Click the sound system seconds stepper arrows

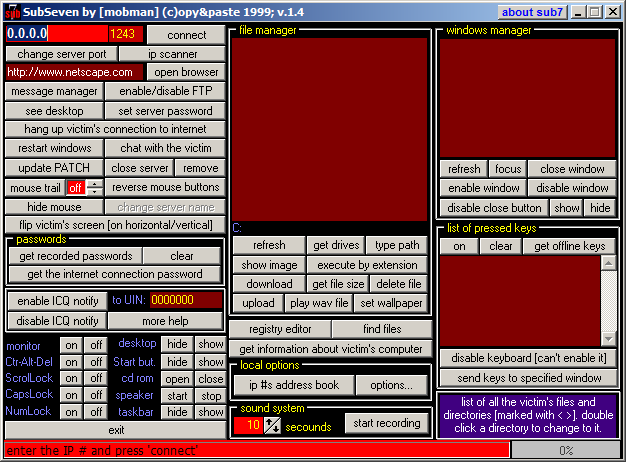272,425
